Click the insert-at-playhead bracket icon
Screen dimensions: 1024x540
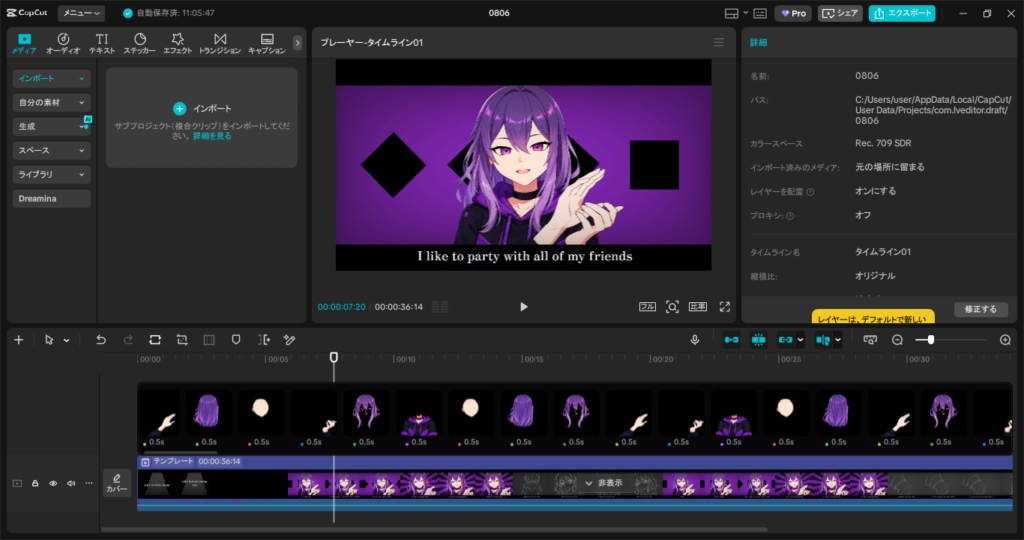[263, 340]
